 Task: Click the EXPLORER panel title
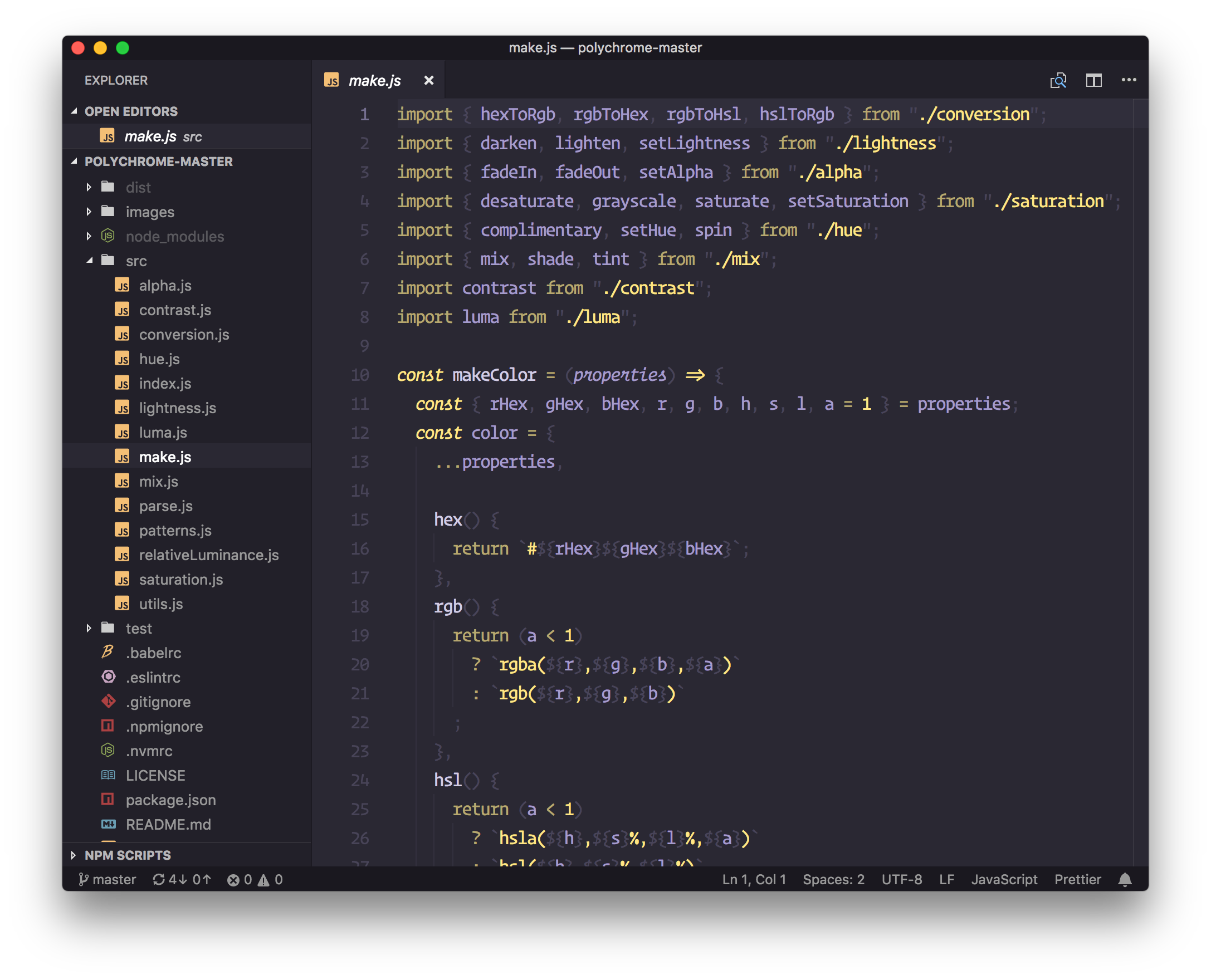116,80
